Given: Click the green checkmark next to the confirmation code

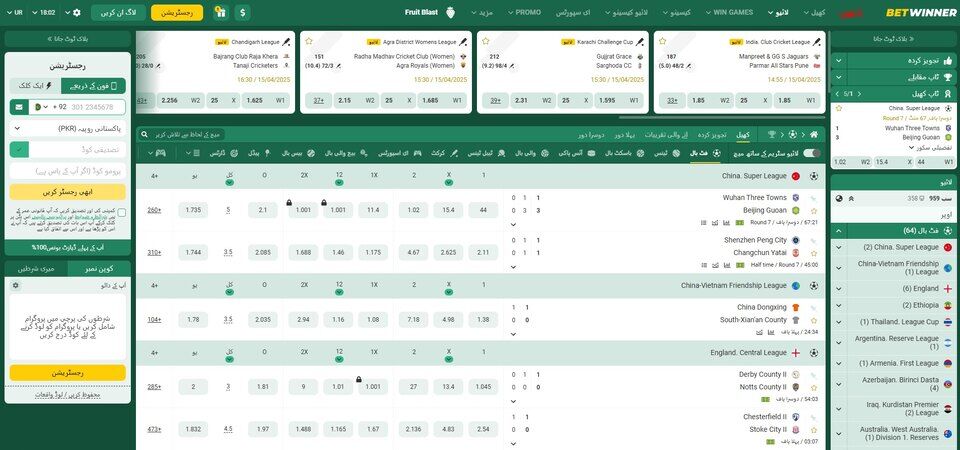Looking at the screenshot, I should [x=20, y=149].
